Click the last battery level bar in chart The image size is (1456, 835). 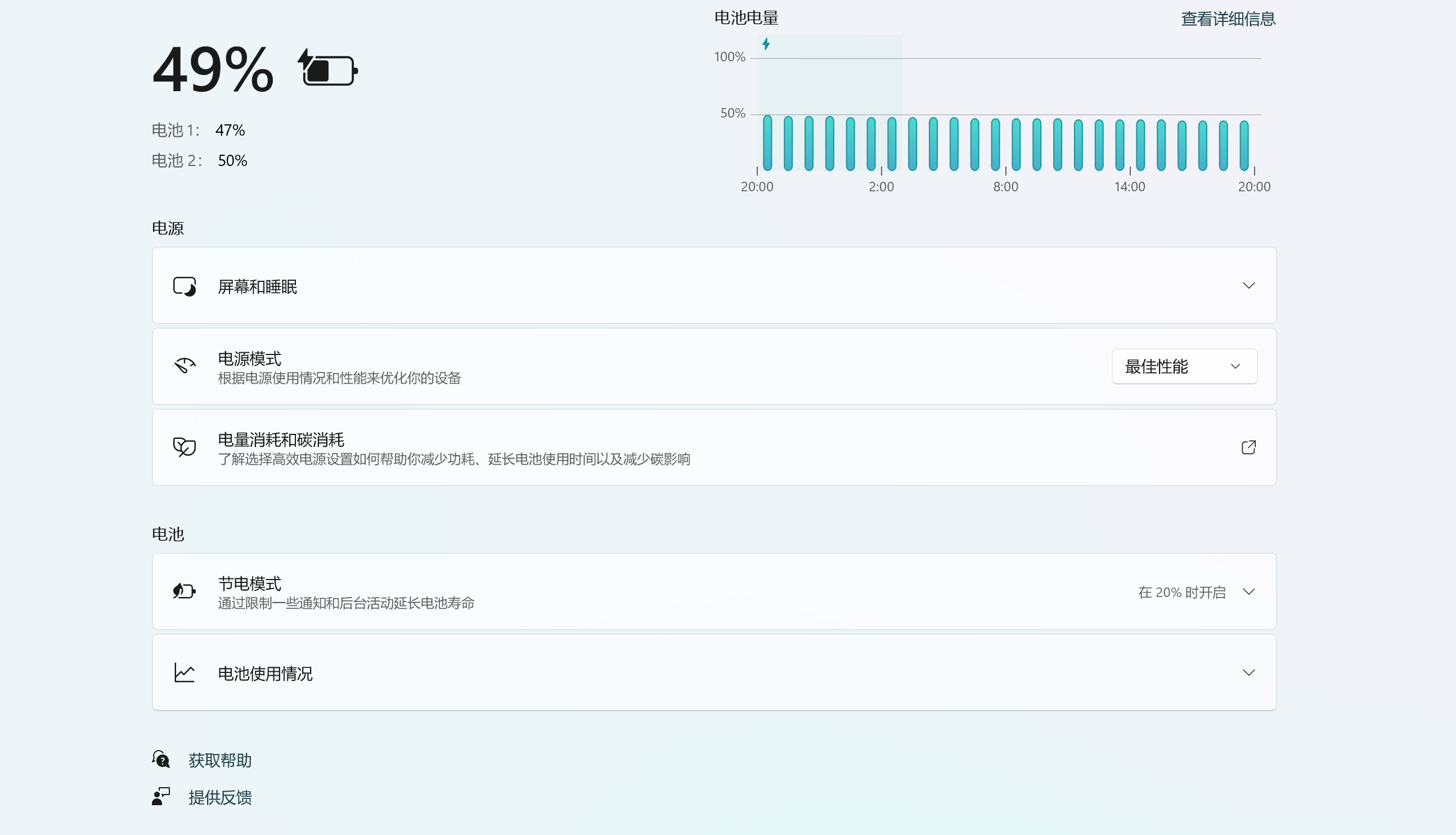click(1244, 146)
